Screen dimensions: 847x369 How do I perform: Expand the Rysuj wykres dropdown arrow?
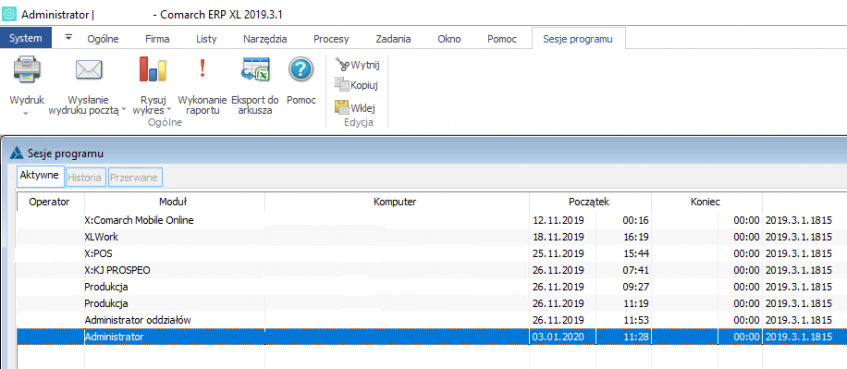pyautogui.click(x=169, y=110)
